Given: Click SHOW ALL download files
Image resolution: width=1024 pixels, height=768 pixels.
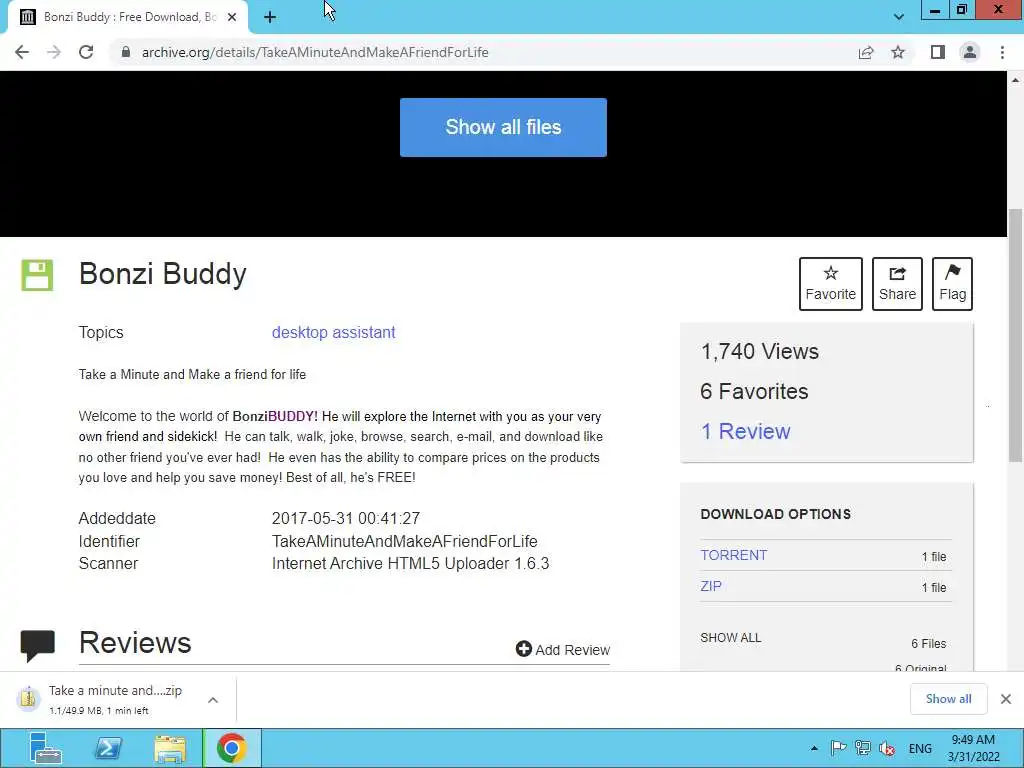Looking at the screenshot, I should point(730,637).
